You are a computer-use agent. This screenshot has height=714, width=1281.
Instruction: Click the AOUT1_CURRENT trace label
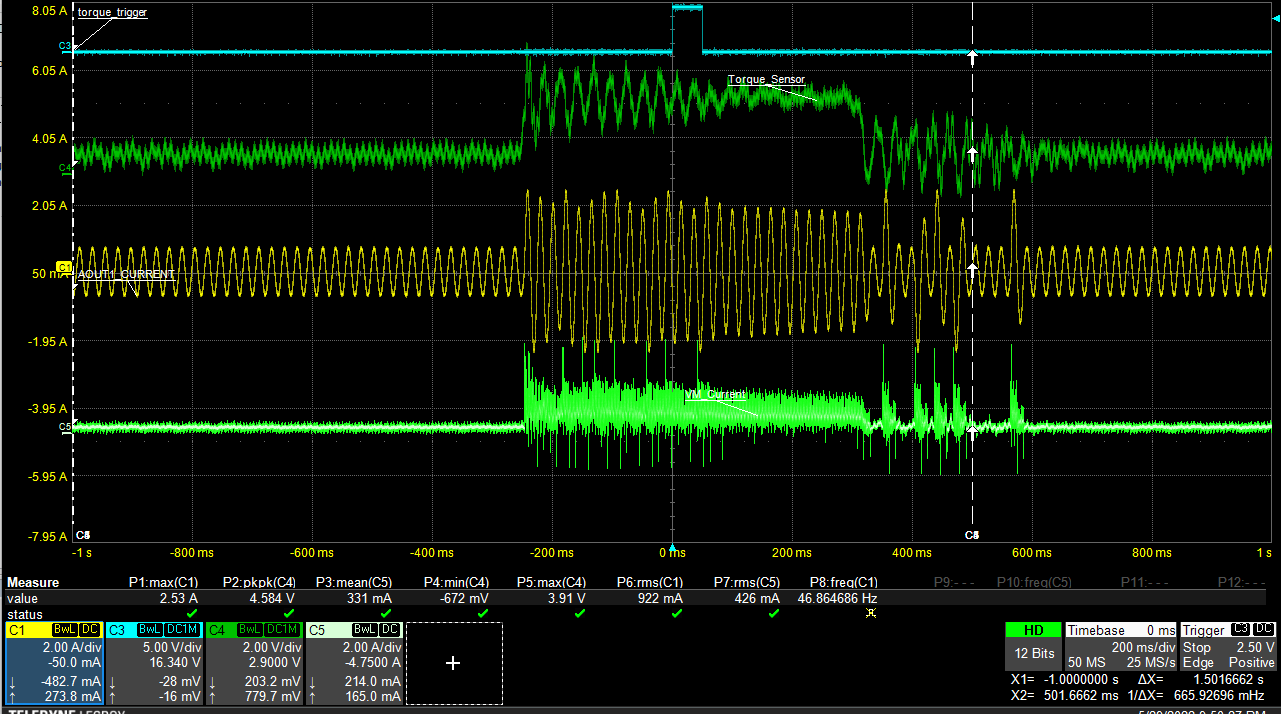point(126,274)
